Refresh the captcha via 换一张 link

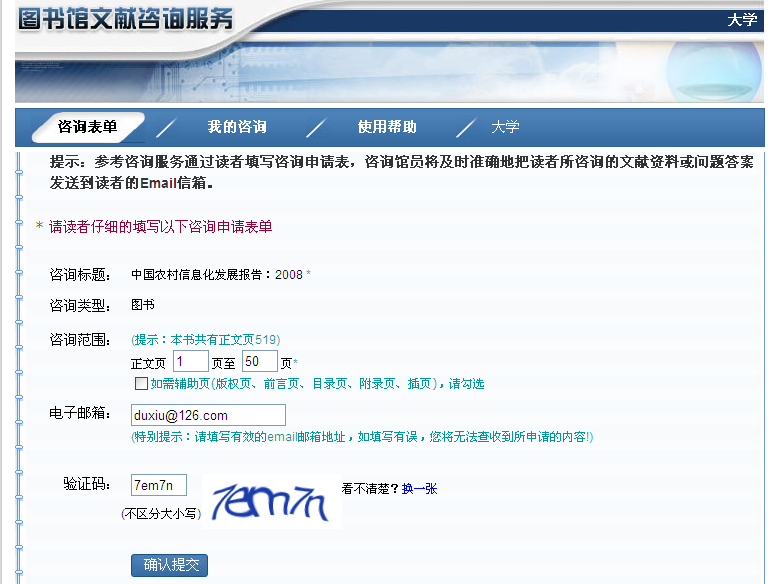click(419, 489)
